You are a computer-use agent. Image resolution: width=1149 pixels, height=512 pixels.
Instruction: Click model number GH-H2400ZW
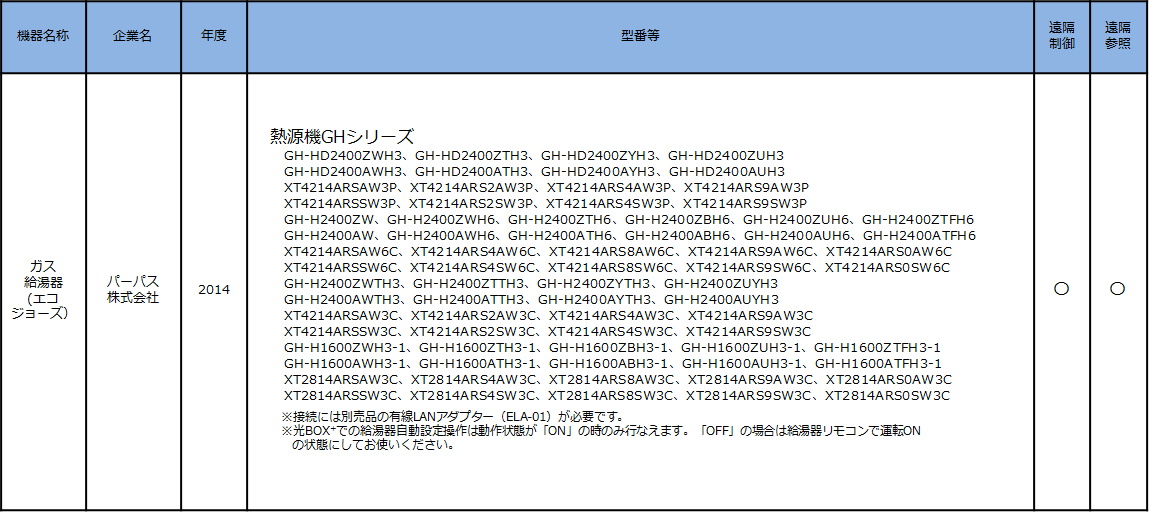[330, 219]
